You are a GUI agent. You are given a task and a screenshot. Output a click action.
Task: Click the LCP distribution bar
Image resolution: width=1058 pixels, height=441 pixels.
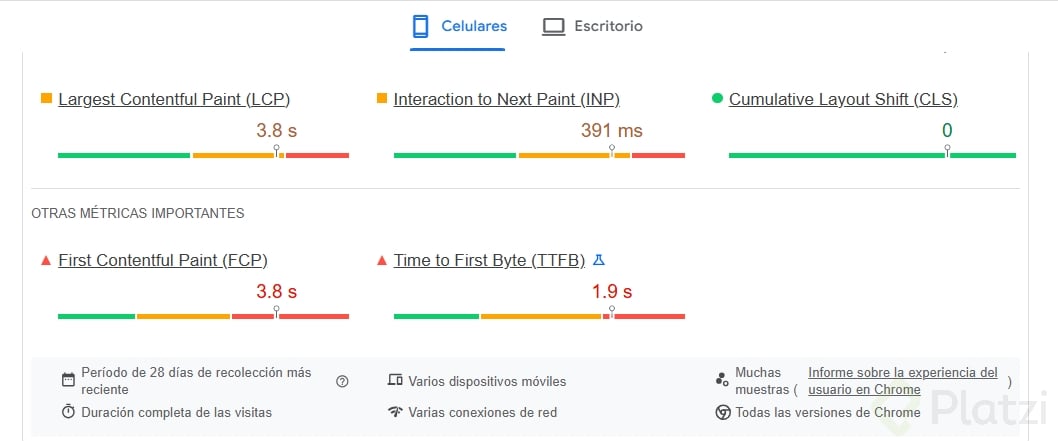(x=203, y=155)
